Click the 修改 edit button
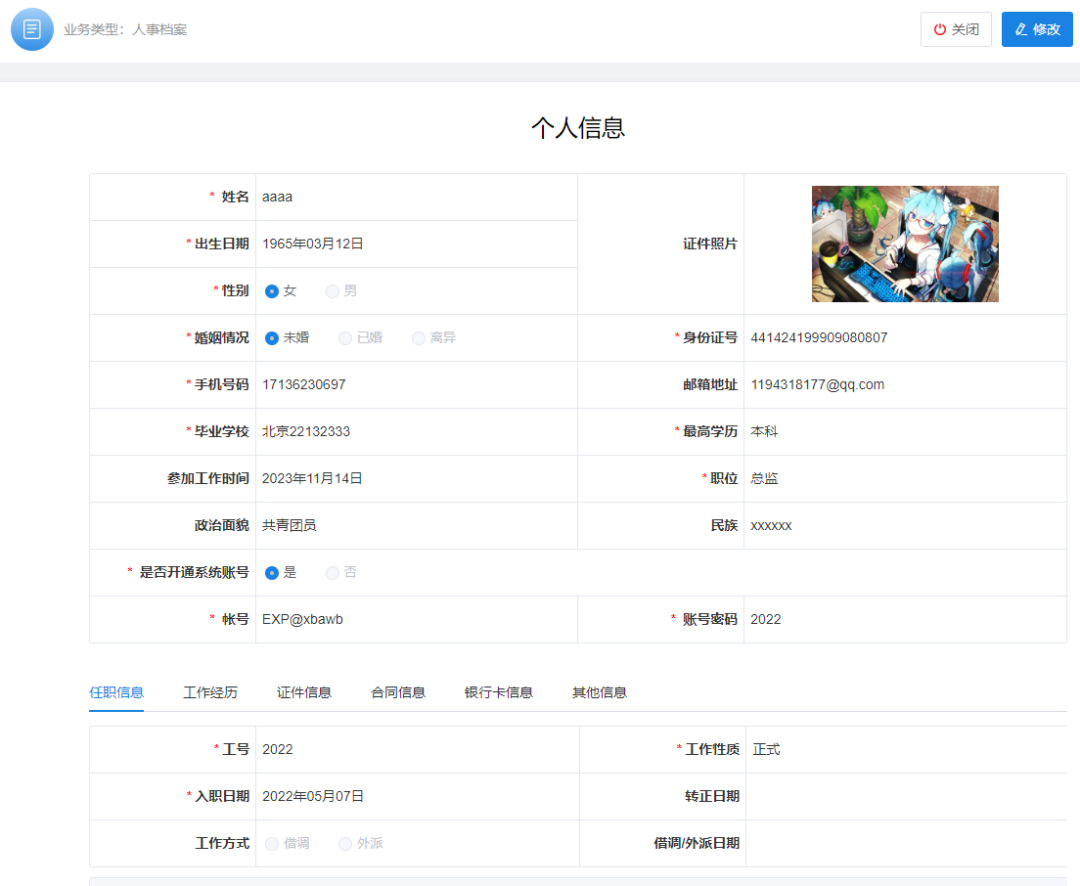The image size is (1080, 886). tap(1037, 30)
